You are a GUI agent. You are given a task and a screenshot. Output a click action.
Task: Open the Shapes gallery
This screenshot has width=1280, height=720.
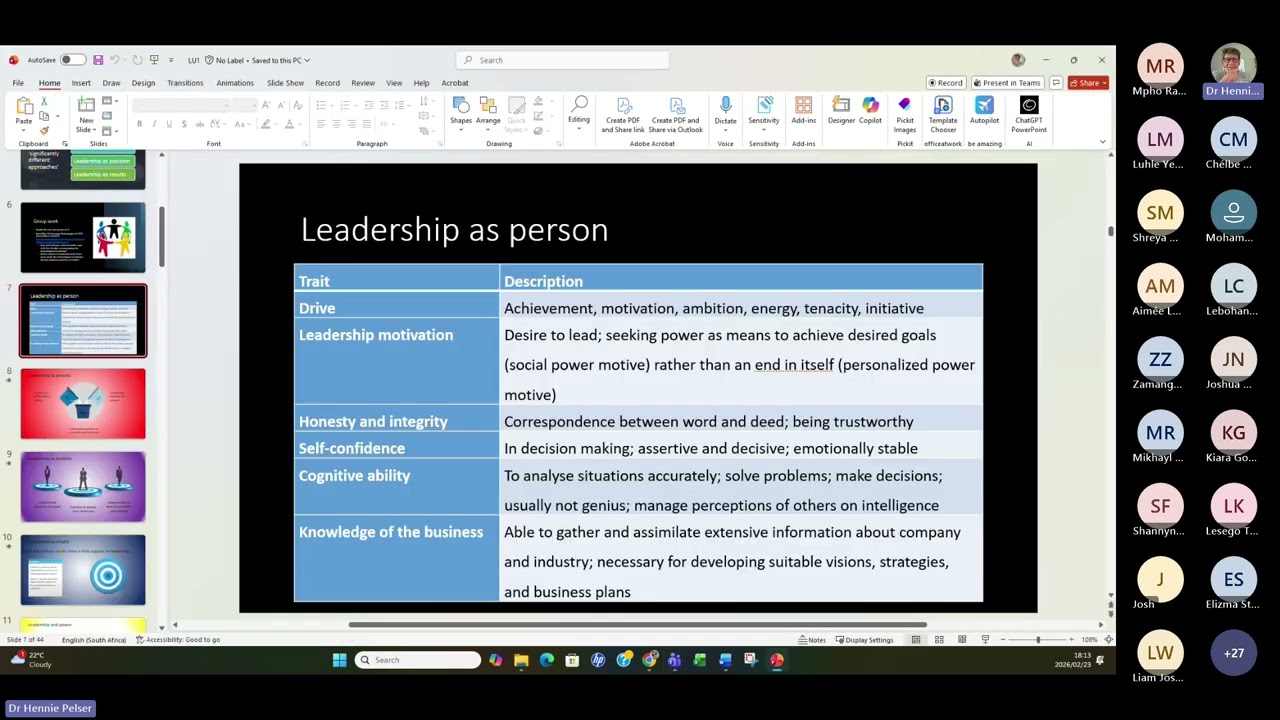(461, 115)
